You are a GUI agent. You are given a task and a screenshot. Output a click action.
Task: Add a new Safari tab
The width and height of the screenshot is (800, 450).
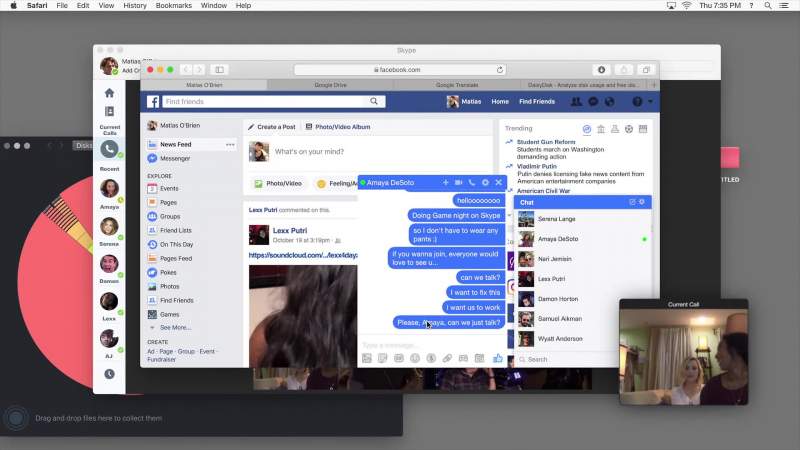click(x=653, y=85)
